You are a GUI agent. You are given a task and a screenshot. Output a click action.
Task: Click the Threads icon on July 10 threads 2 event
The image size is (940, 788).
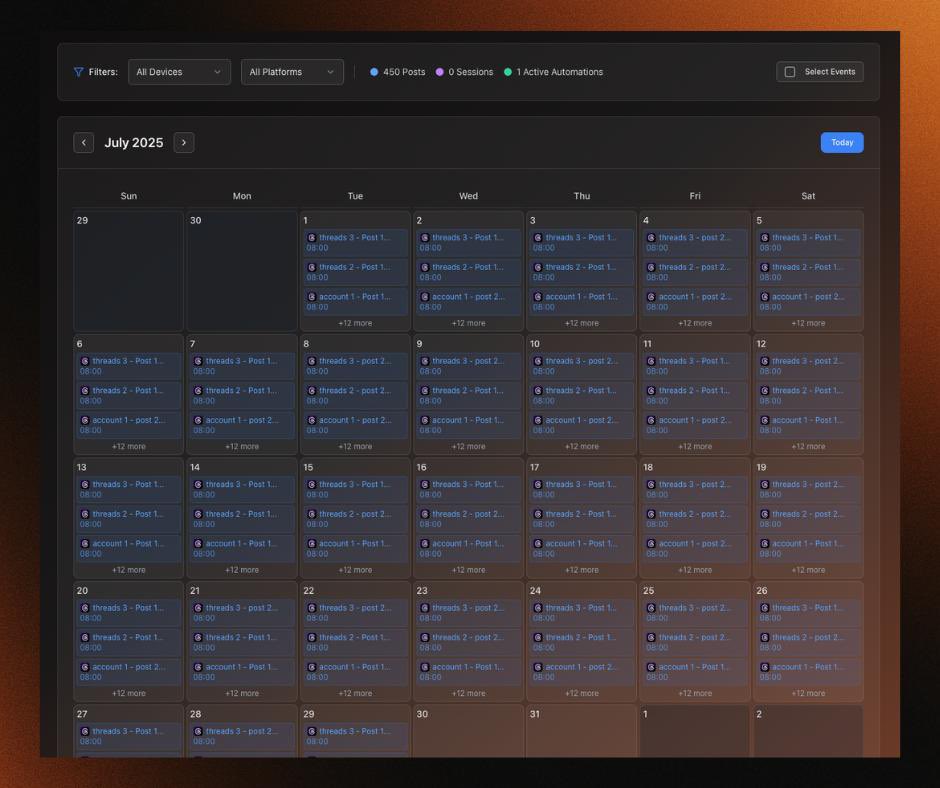538,391
